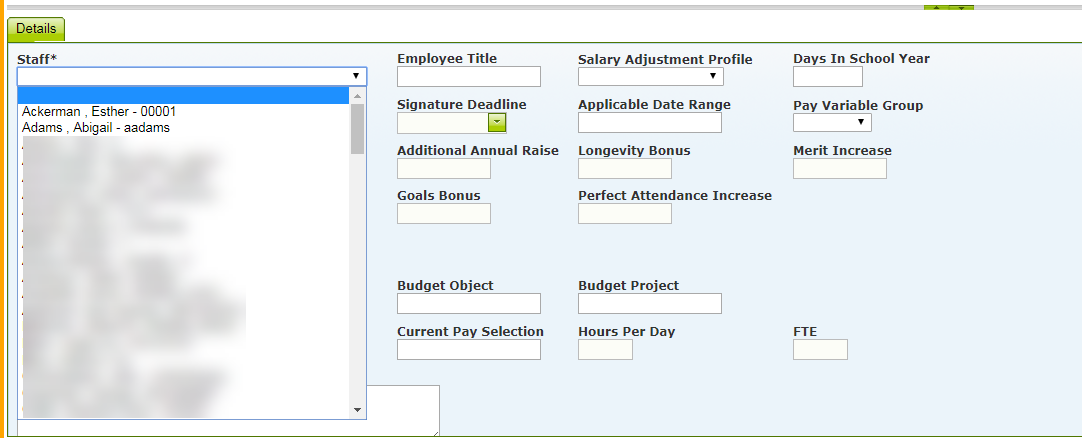The image size is (1082, 438).
Task: Focus the Budget Object text box
Action: [468, 304]
